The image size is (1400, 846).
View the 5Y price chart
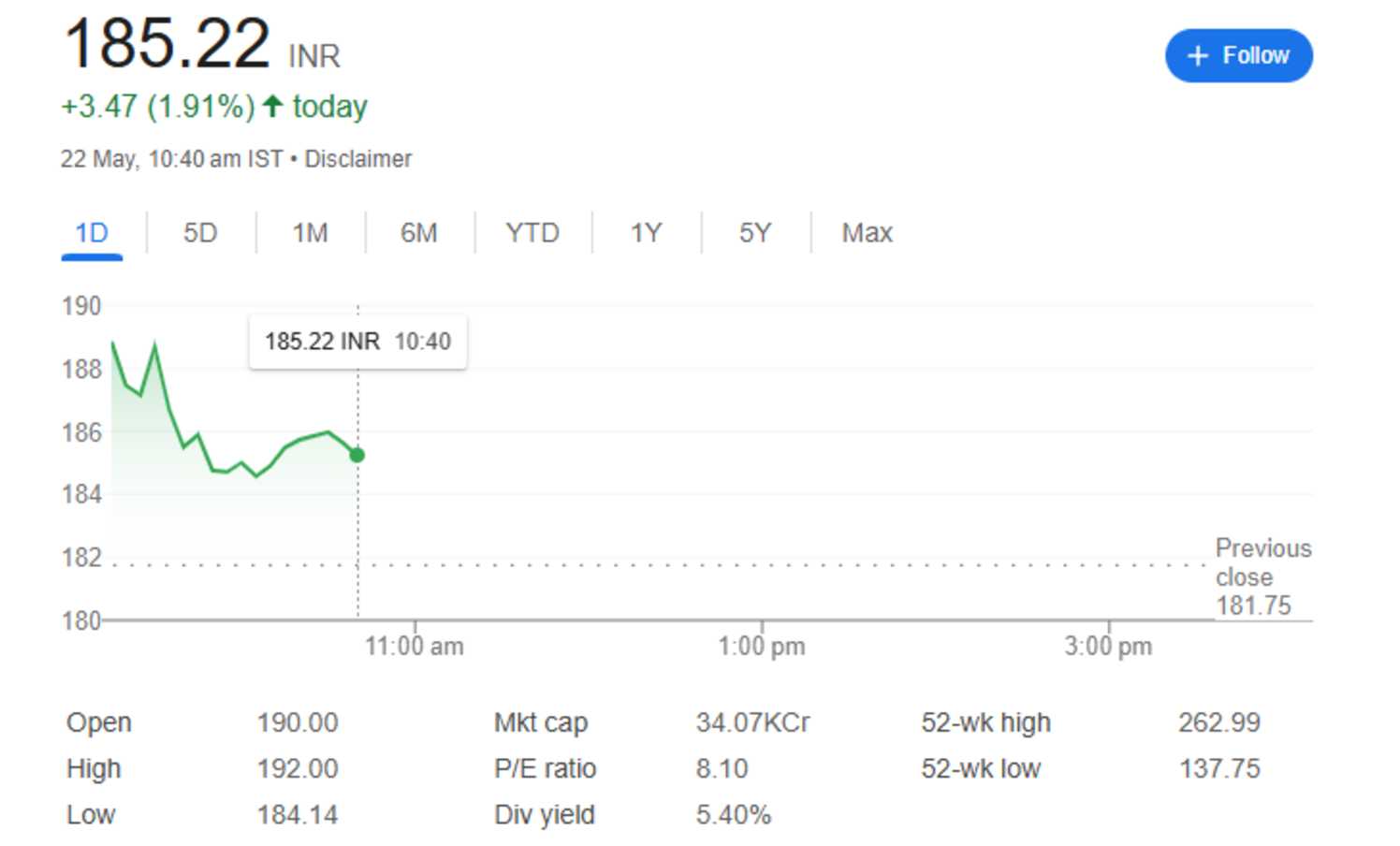(754, 233)
